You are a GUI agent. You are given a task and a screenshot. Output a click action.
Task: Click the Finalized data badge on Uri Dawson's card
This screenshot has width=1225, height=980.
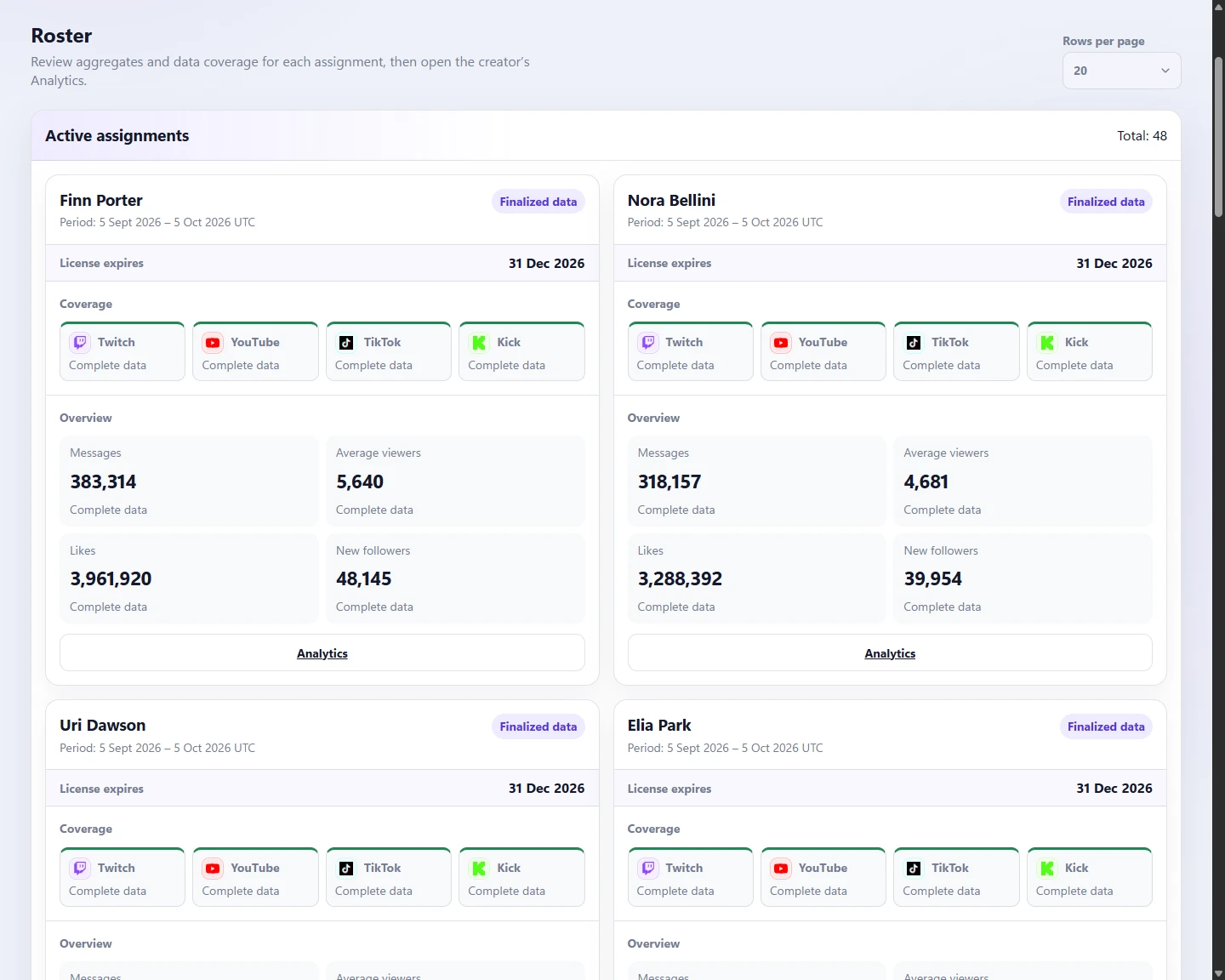[538, 726]
